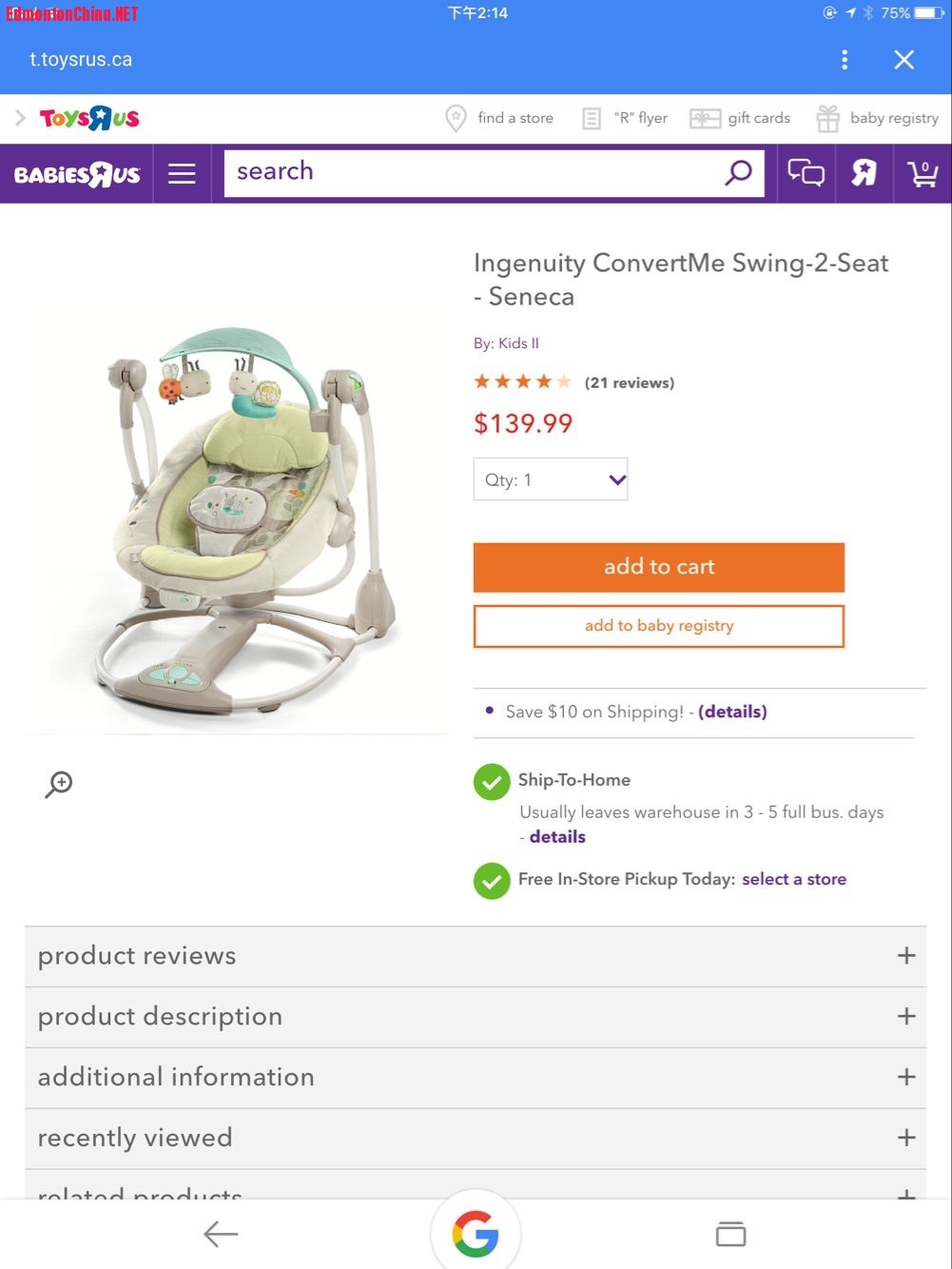The image size is (952, 1269).
Task: Open the shopping cart icon
Action: point(923,172)
